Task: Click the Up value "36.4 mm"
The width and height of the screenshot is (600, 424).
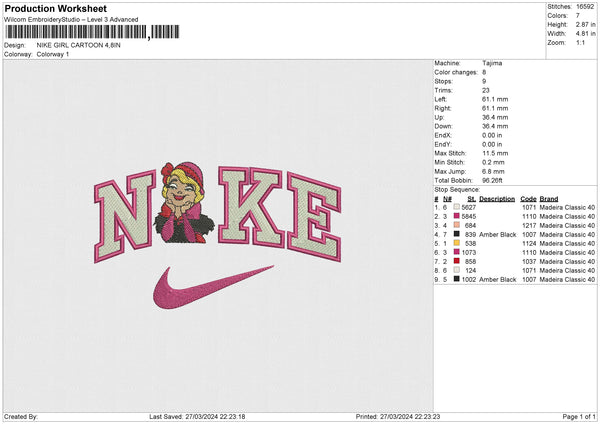Action: [495, 117]
